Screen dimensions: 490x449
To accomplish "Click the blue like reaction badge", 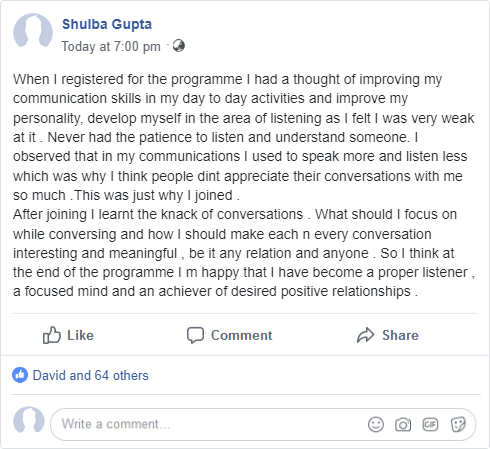I will point(20,375).
